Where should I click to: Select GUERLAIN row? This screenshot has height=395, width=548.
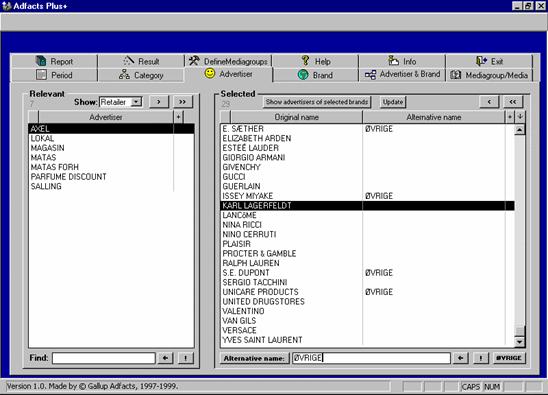(x=367, y=186)
